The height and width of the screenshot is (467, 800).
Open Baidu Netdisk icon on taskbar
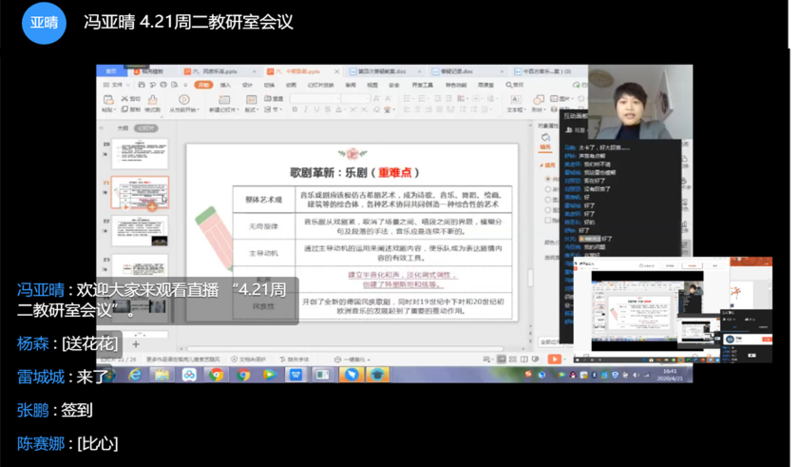coord(189,375)
